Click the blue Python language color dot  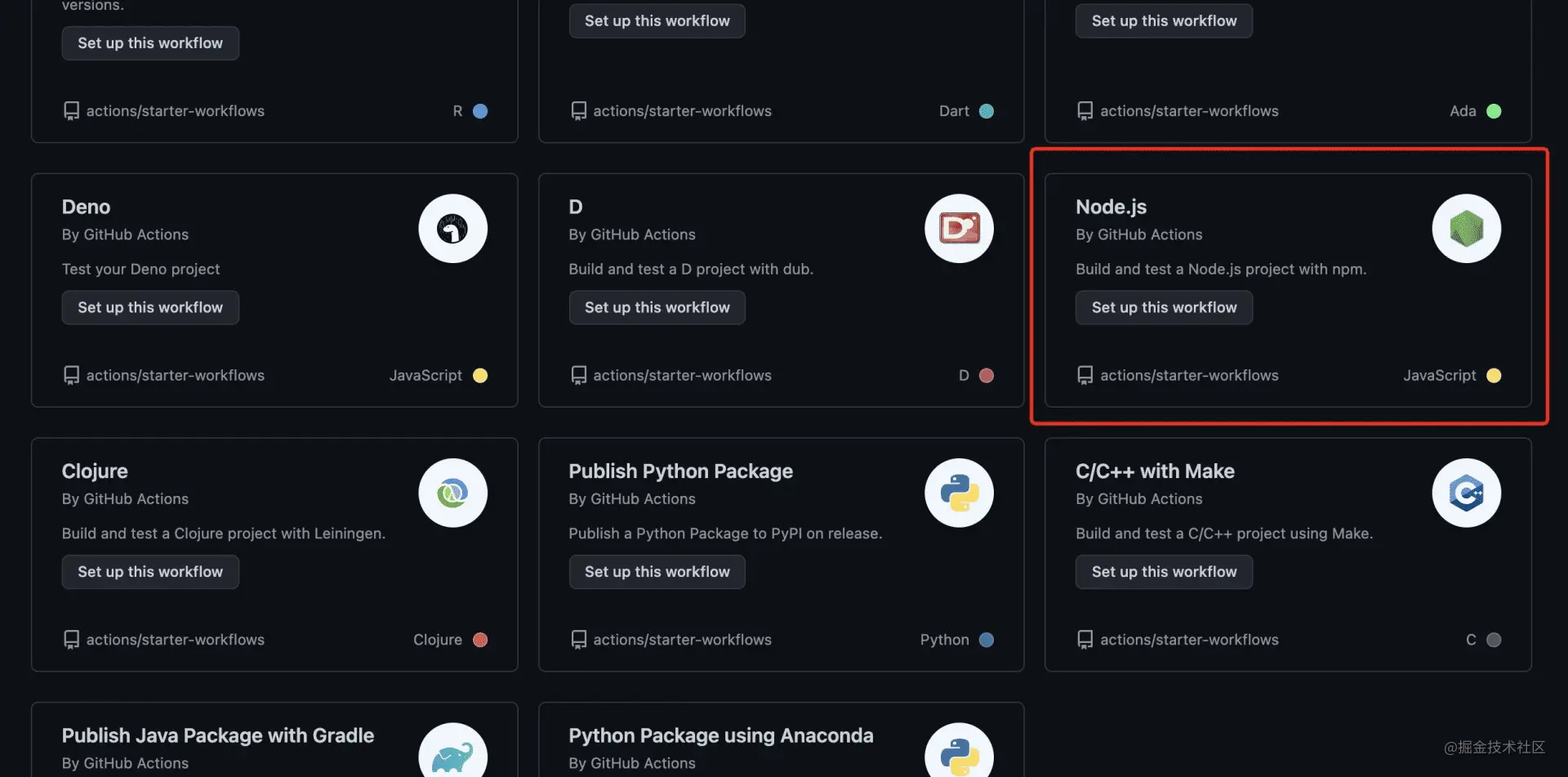pos(987,640)
